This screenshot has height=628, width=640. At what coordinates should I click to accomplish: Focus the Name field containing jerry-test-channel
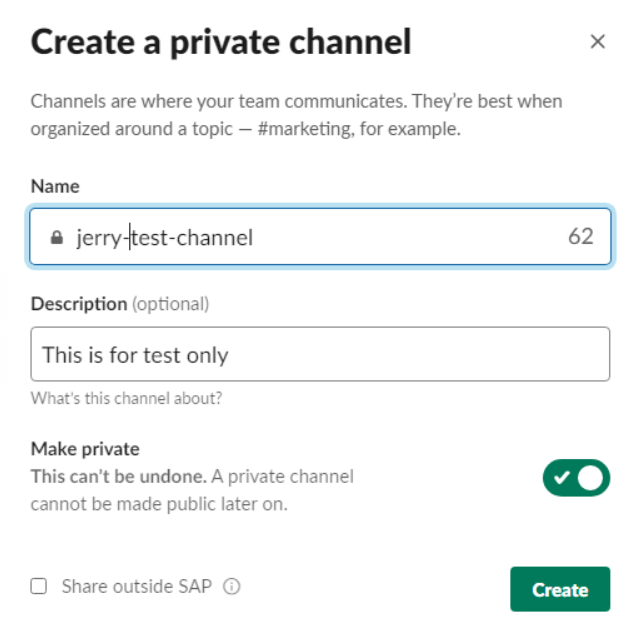coord(320,237)
